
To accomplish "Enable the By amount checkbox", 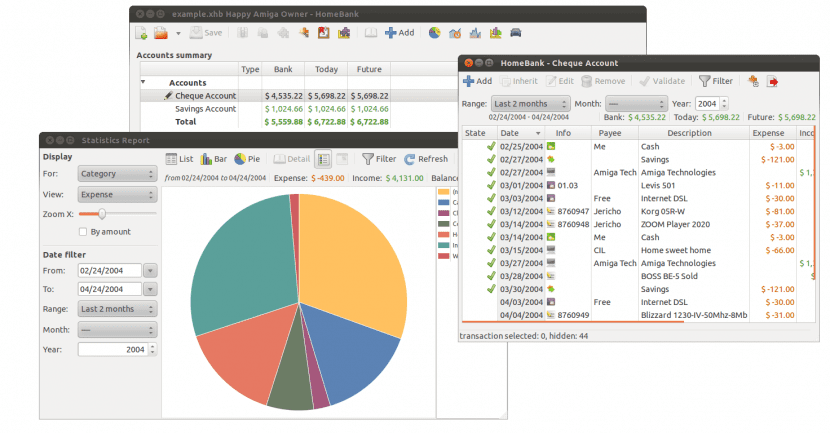I will 83,232.
